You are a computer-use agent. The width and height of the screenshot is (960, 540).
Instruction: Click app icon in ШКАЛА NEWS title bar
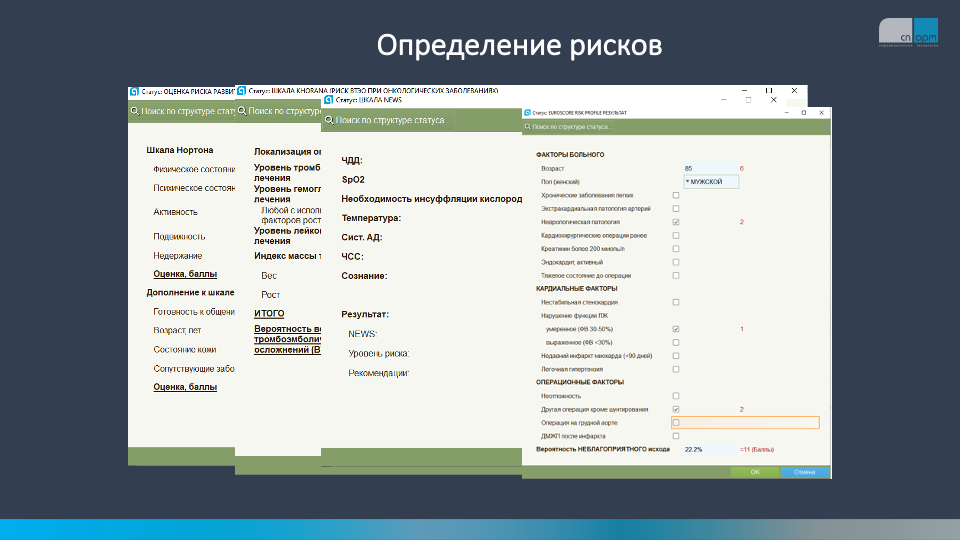tap(329, 100)
